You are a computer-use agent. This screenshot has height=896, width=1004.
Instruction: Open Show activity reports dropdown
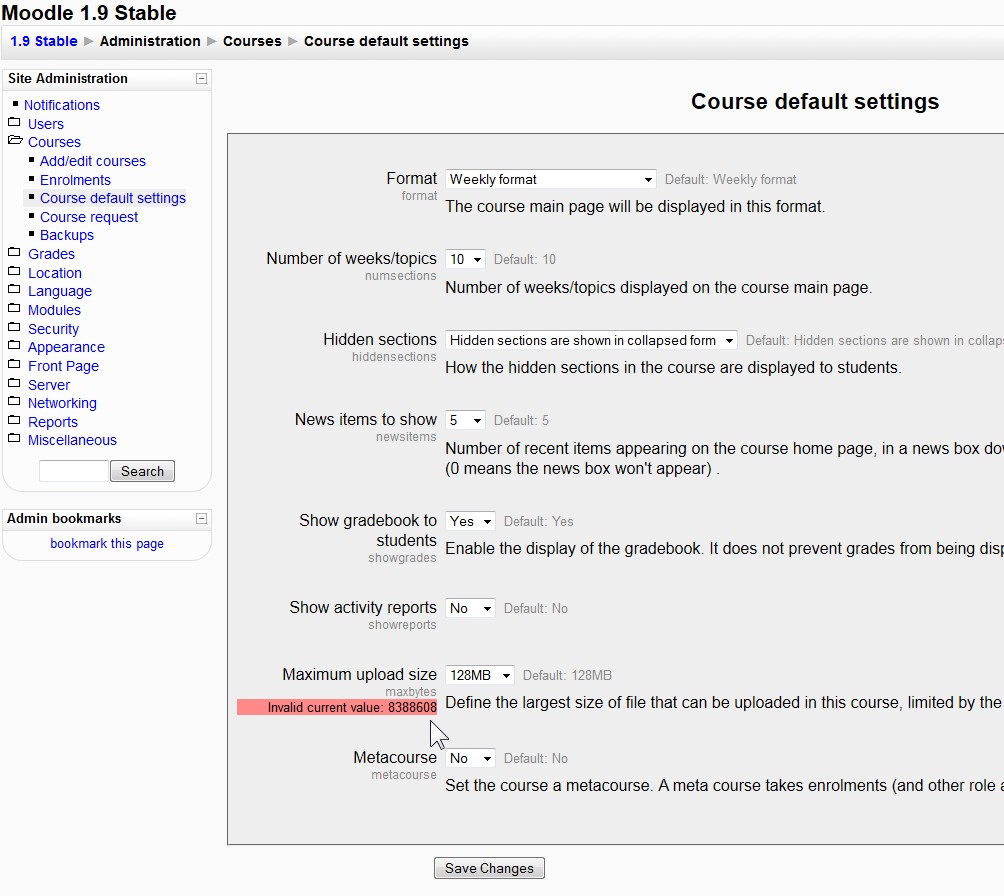[x=470, y=608]
